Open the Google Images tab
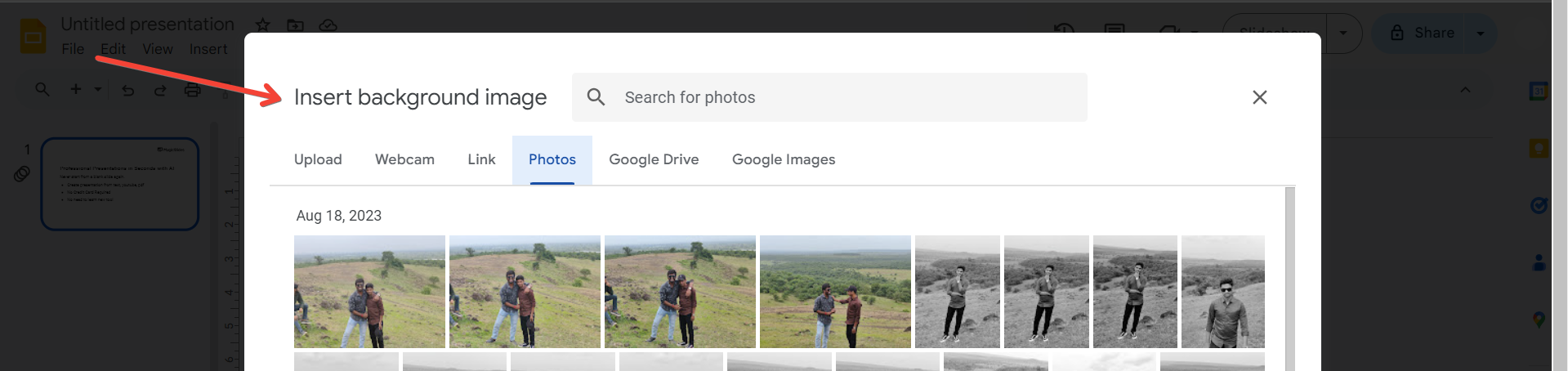 click(784, 159)
